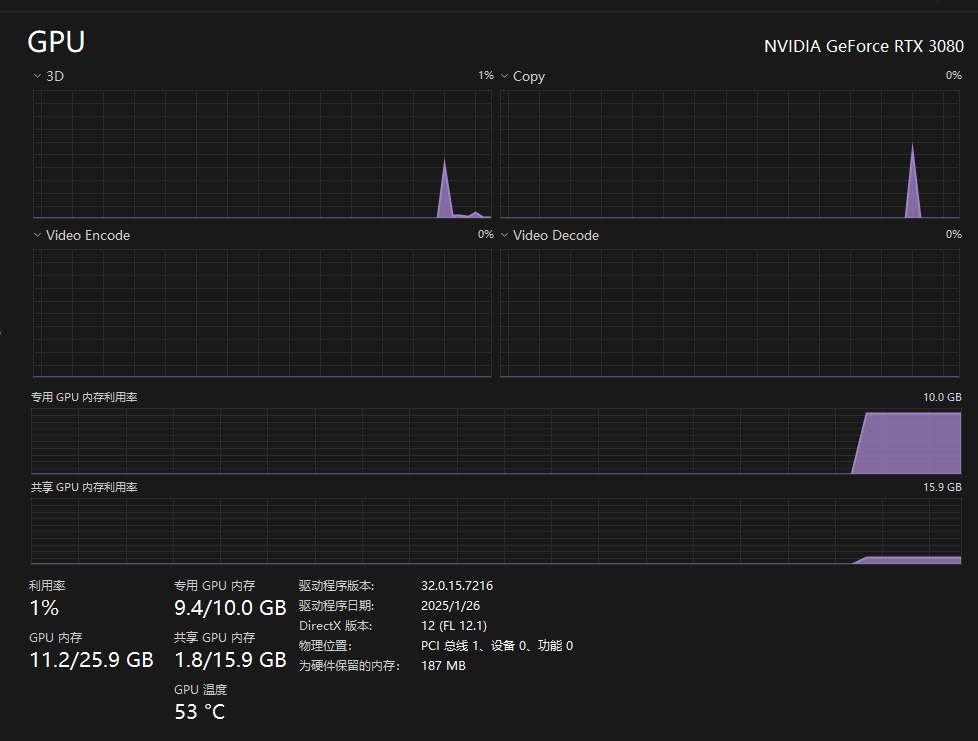Click the GPU heading title

pyautogui.click(x=56, y=42)
